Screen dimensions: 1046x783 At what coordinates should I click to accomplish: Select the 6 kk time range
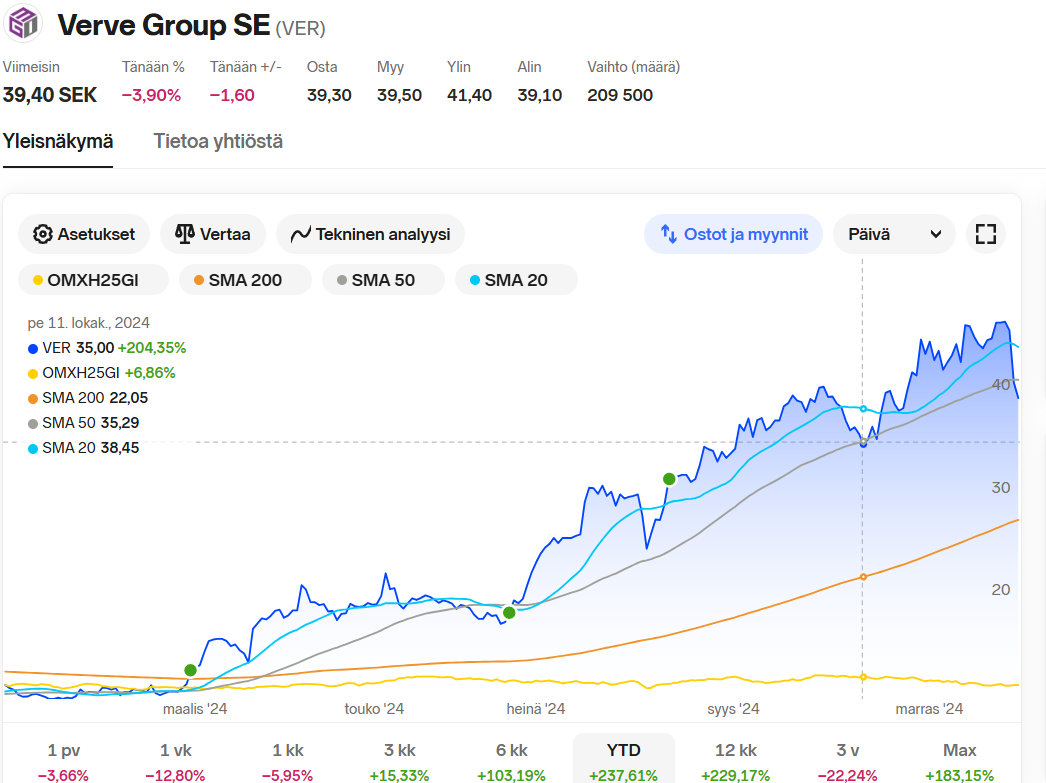512,760
